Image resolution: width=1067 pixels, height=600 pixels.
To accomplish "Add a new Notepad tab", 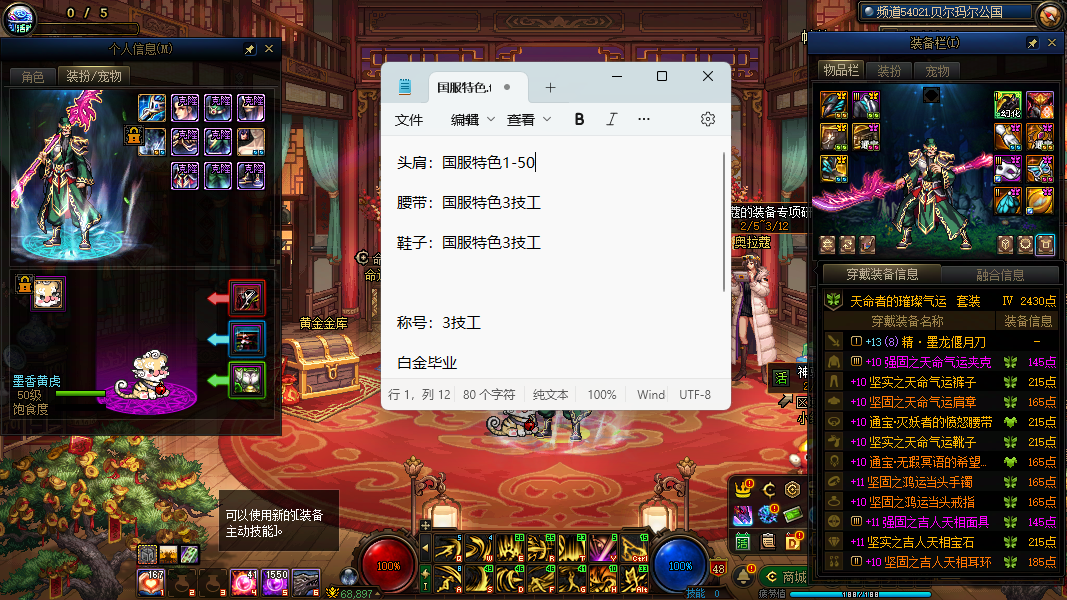I will (x=550, y=87).
